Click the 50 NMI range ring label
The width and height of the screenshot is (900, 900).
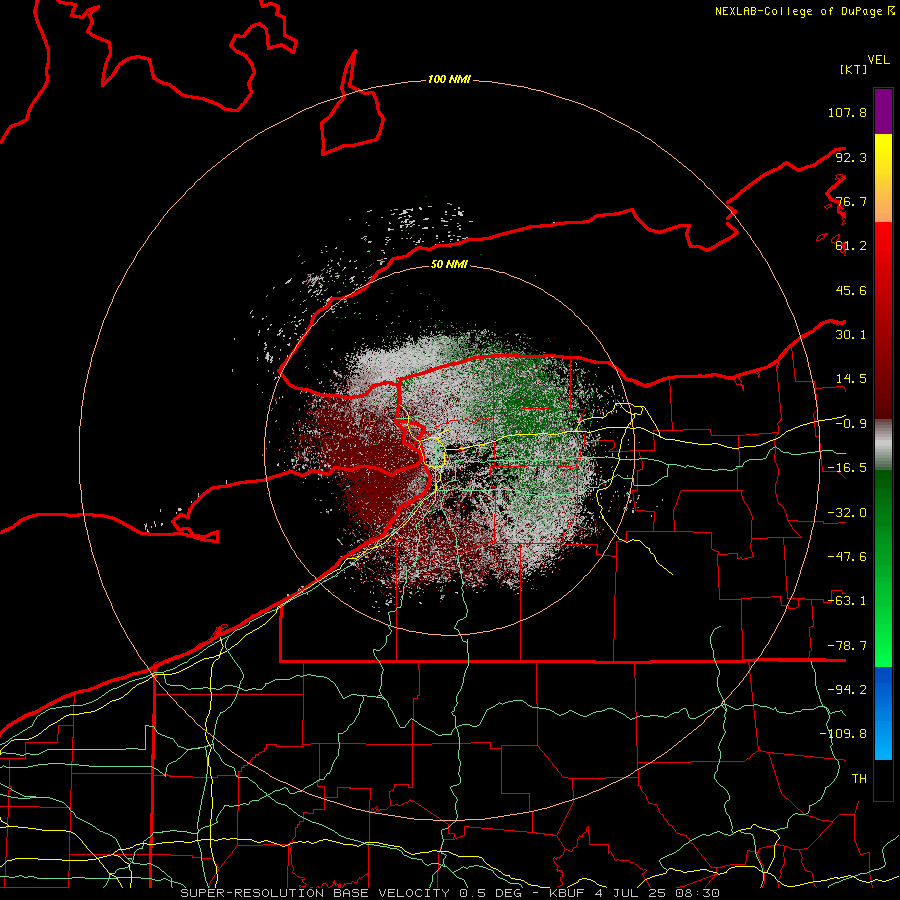pos(449,265)
